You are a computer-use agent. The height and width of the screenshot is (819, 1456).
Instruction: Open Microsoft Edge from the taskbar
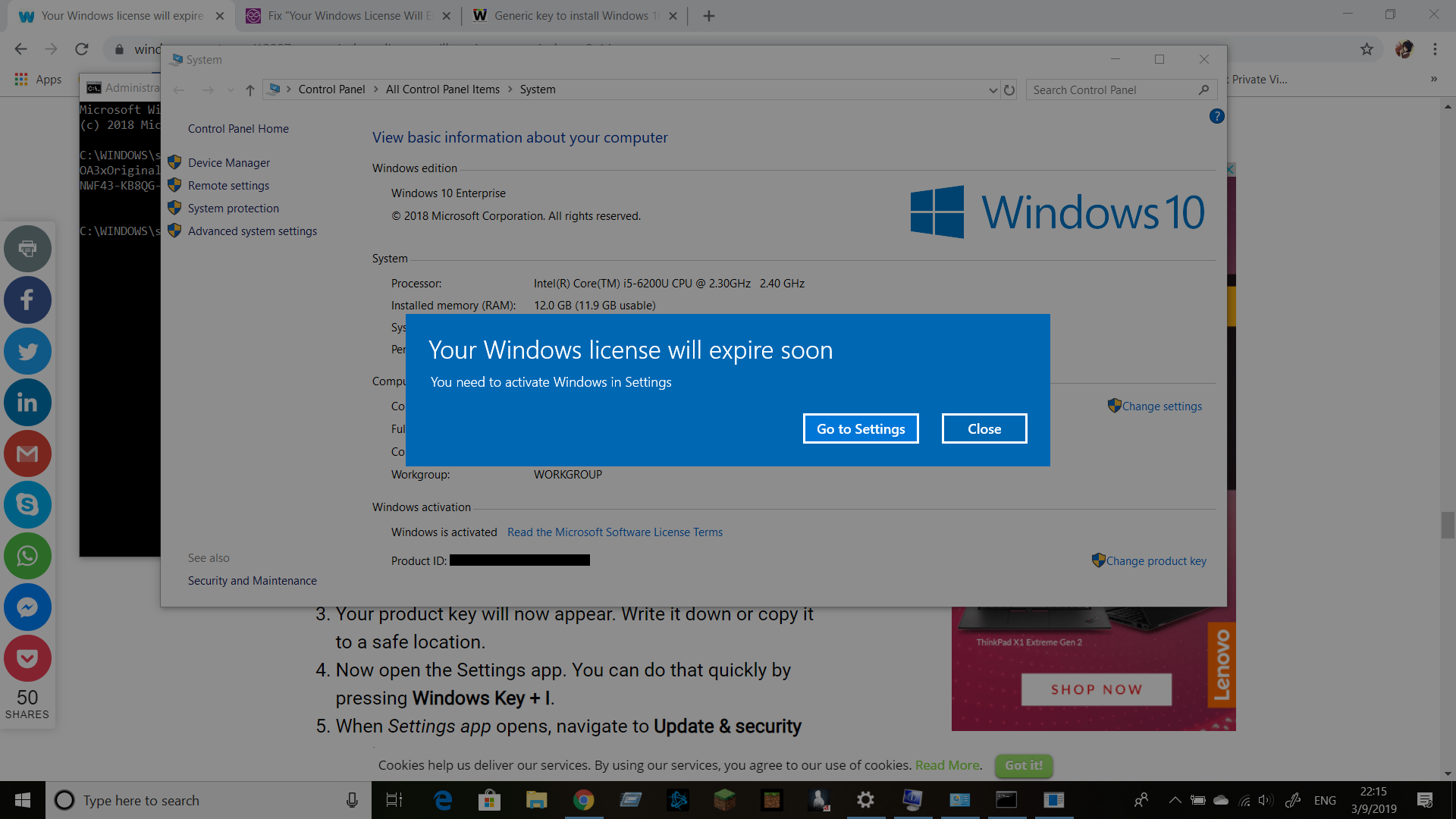click(x=443, y=800)
